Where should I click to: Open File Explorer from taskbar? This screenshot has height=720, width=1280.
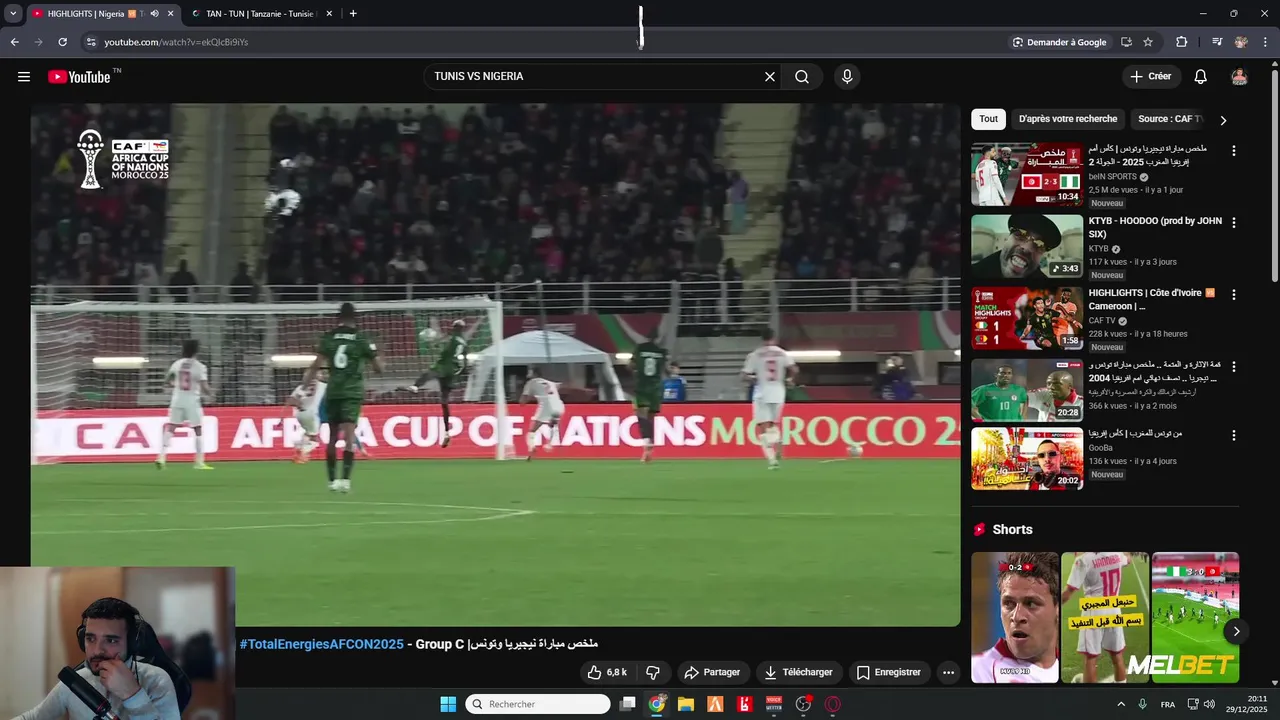pyautogui.click(x=685, y=704)
